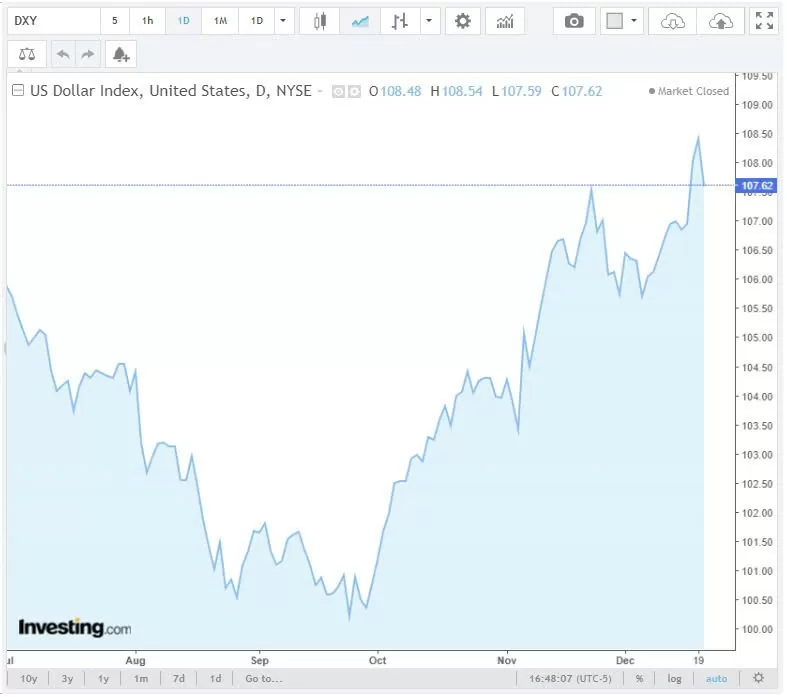Screen dimensions: 787x697
Task: Select the 1h interval tab
Action: 148,21
